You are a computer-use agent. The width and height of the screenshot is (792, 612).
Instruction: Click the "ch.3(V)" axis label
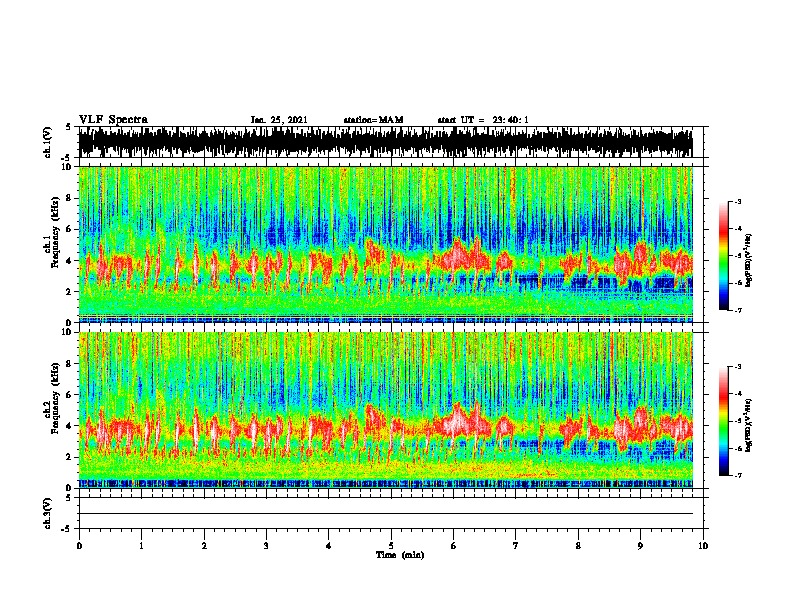pyautogui.click(x=48, y=513)
